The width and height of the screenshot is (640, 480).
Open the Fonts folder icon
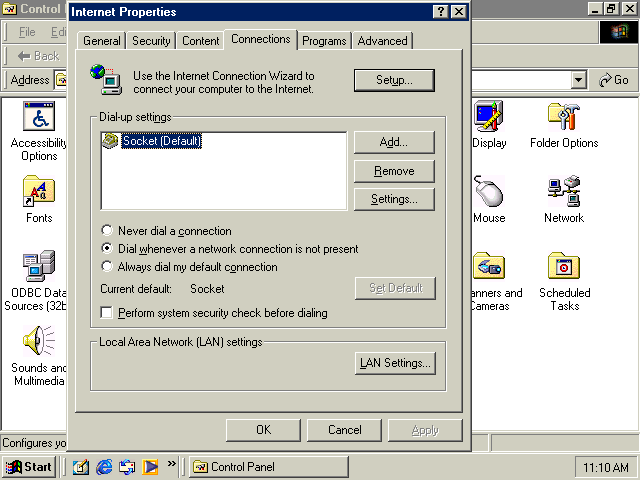tap(39, 191)
